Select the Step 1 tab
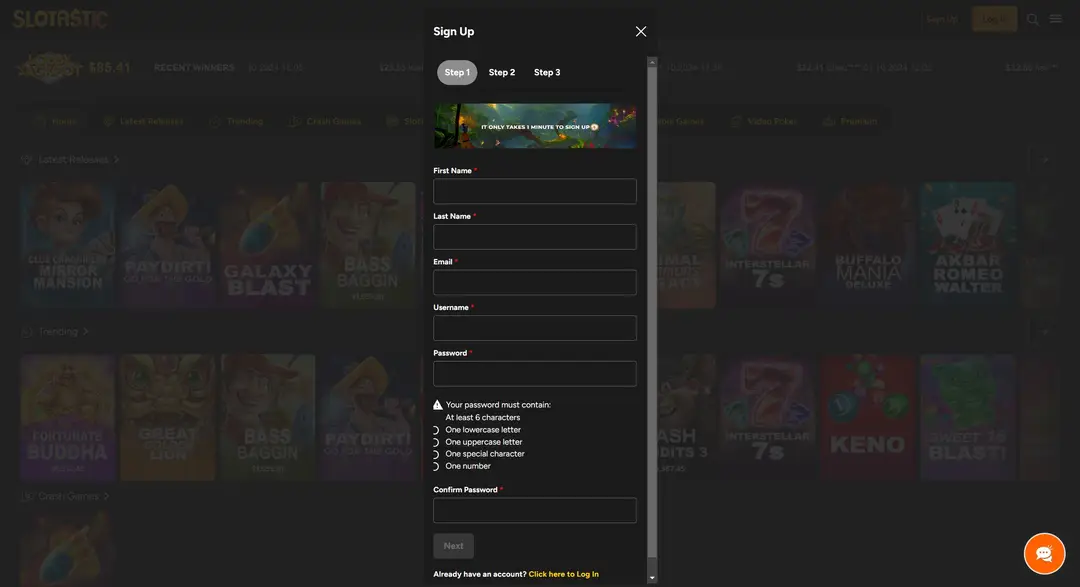Image resolution: width=1080 pixels, height=587 pixels. pos(457,72)
